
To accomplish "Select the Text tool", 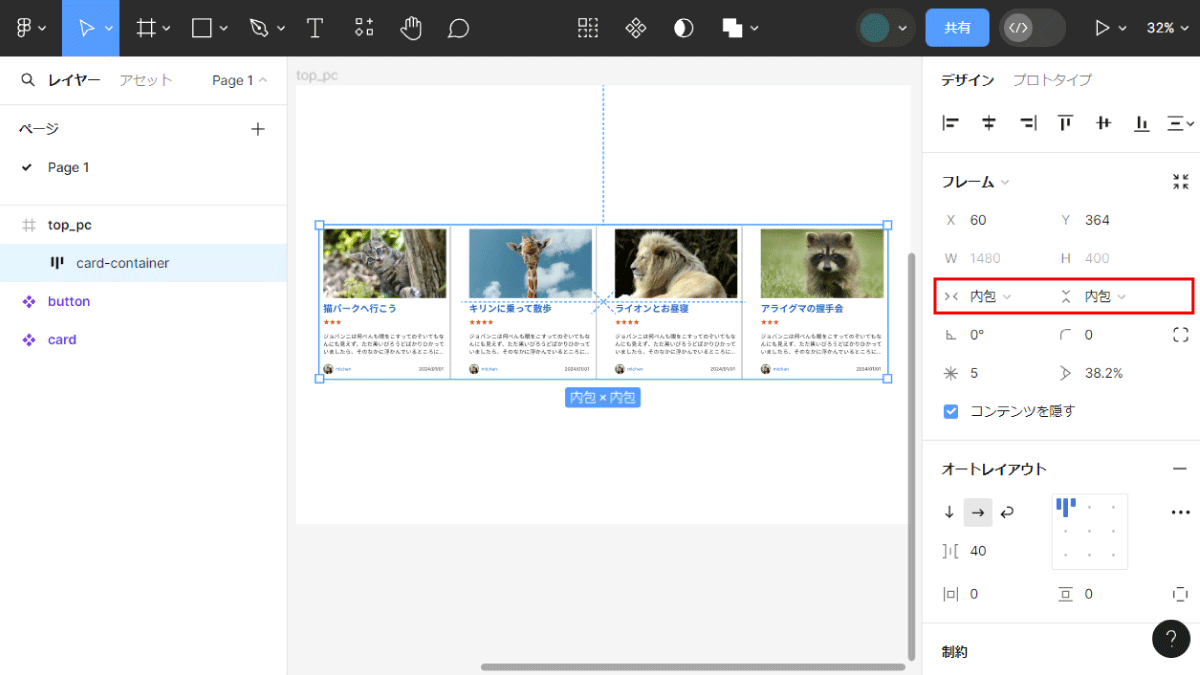I will point(315,28).
